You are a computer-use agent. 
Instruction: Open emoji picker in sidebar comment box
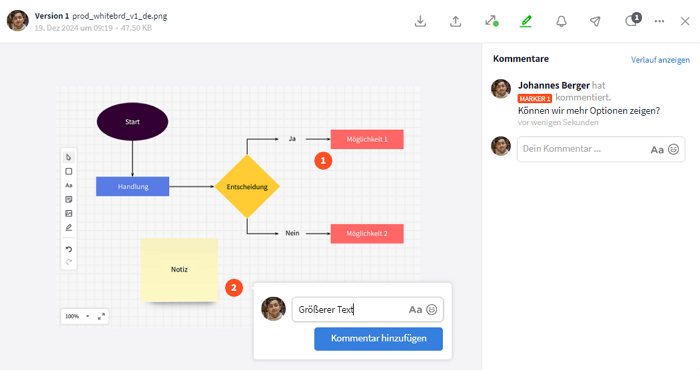(673, 149)
